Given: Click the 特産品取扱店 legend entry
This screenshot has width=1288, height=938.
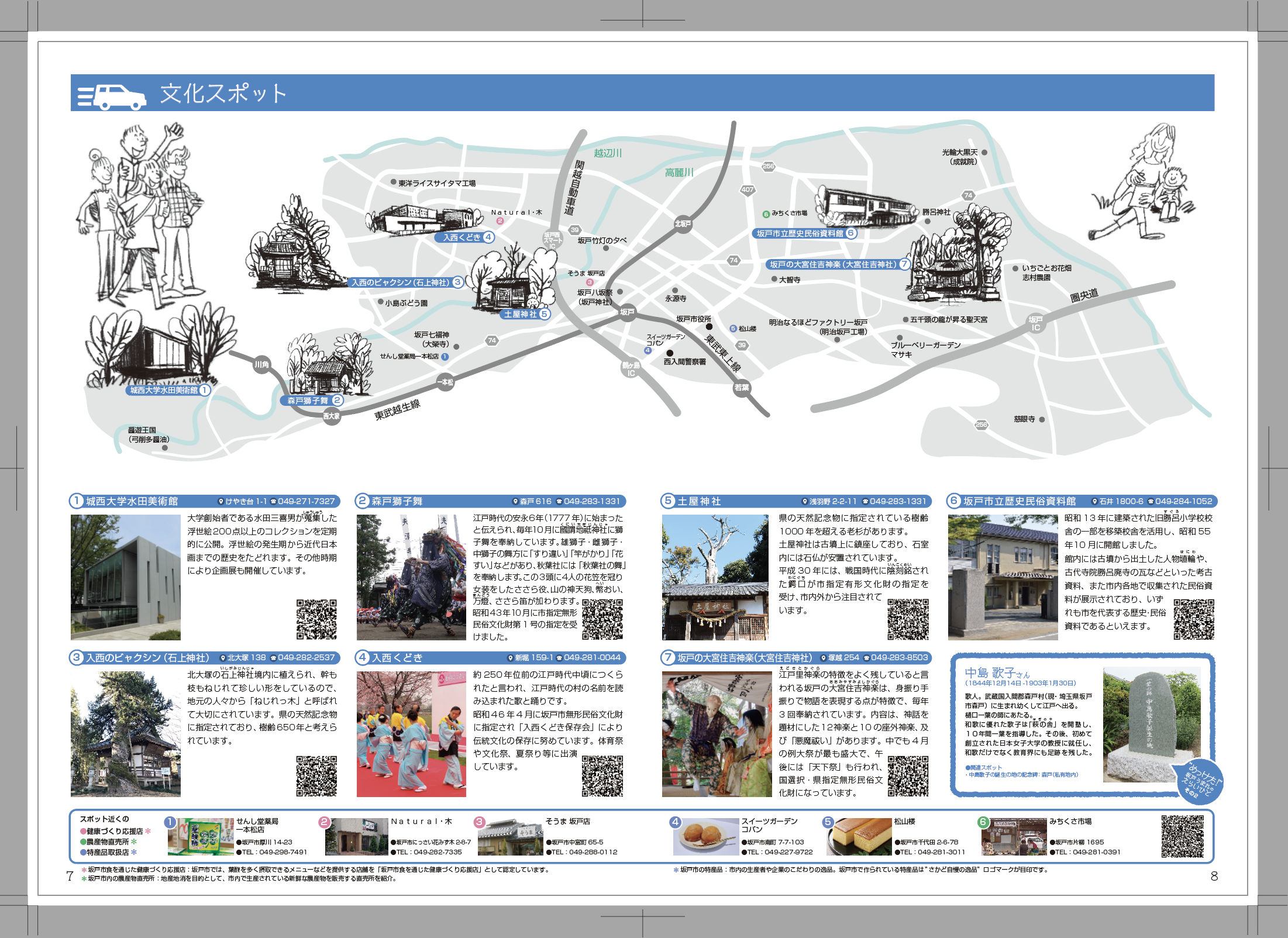Looking at the screenshot, I should (x=109, y=853).
